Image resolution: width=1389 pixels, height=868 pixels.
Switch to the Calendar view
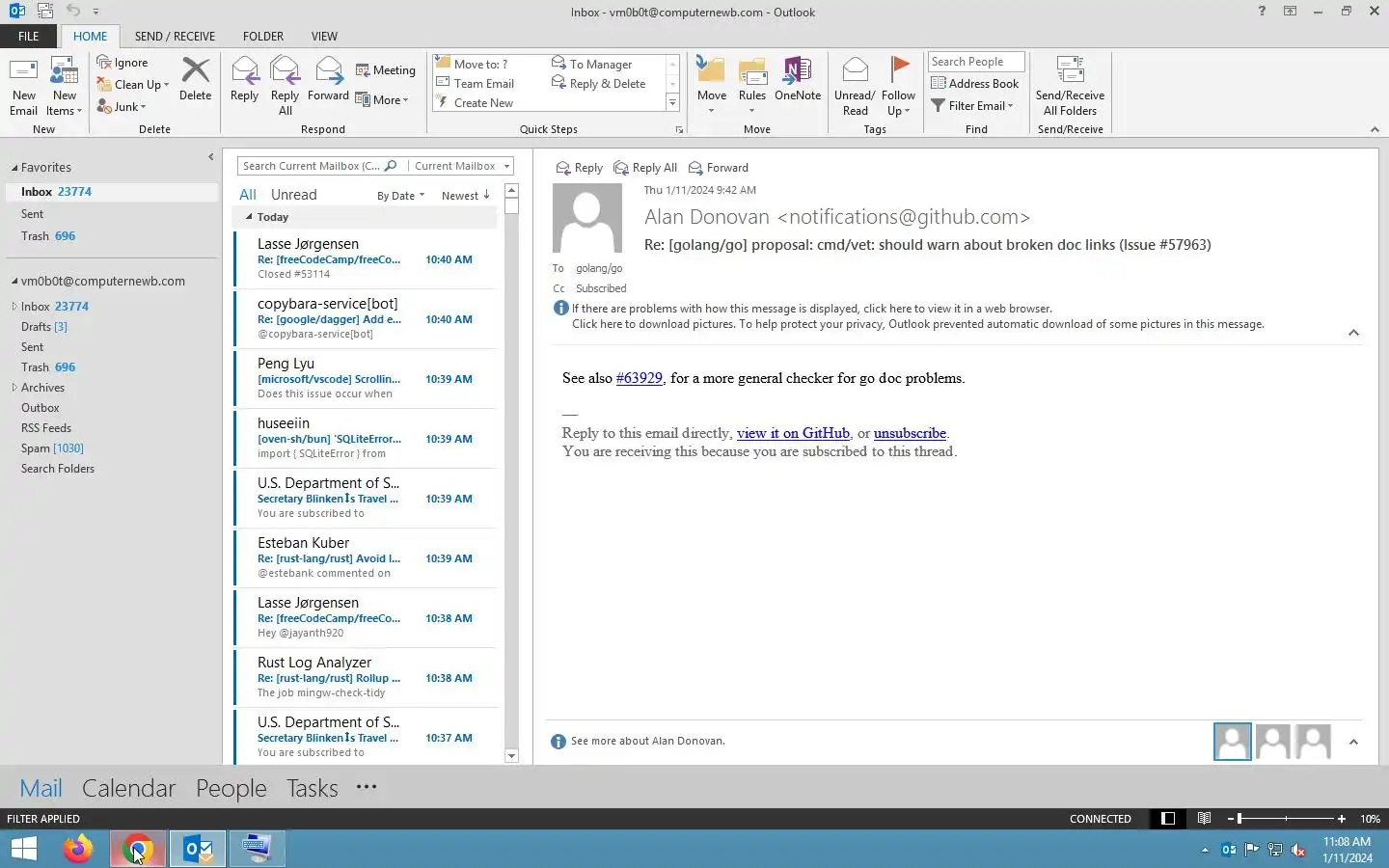click(x=128, y=788)
